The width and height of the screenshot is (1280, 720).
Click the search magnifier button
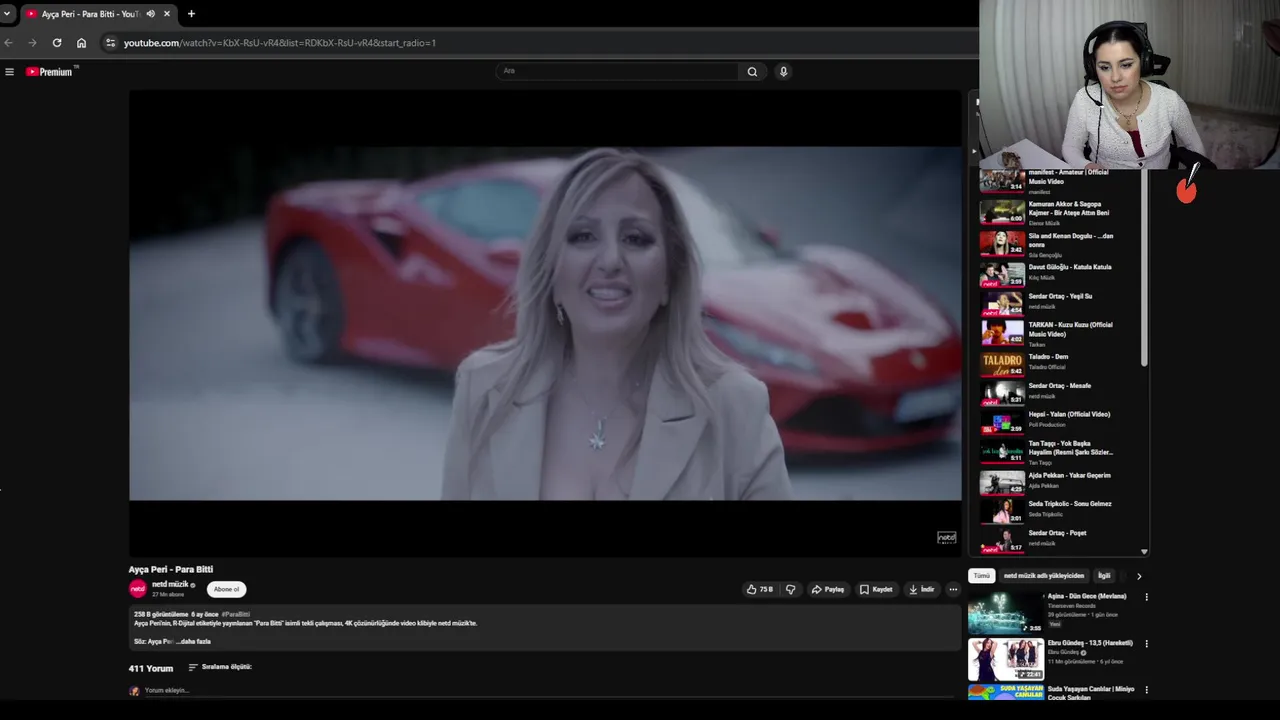click(x=752, y=71)
